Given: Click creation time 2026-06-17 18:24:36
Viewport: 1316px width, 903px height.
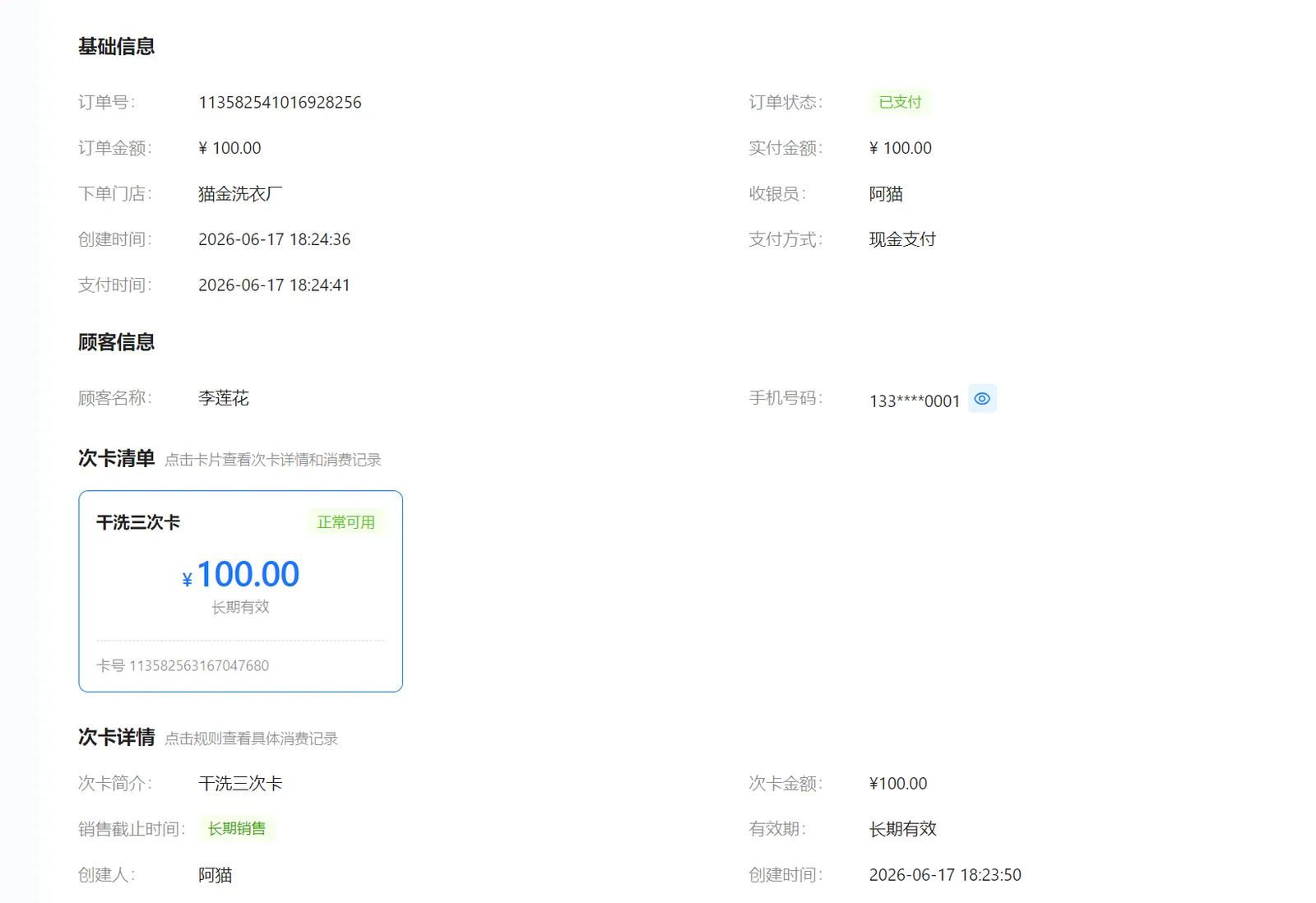Looking at the screenshot, I should point(275,240).
